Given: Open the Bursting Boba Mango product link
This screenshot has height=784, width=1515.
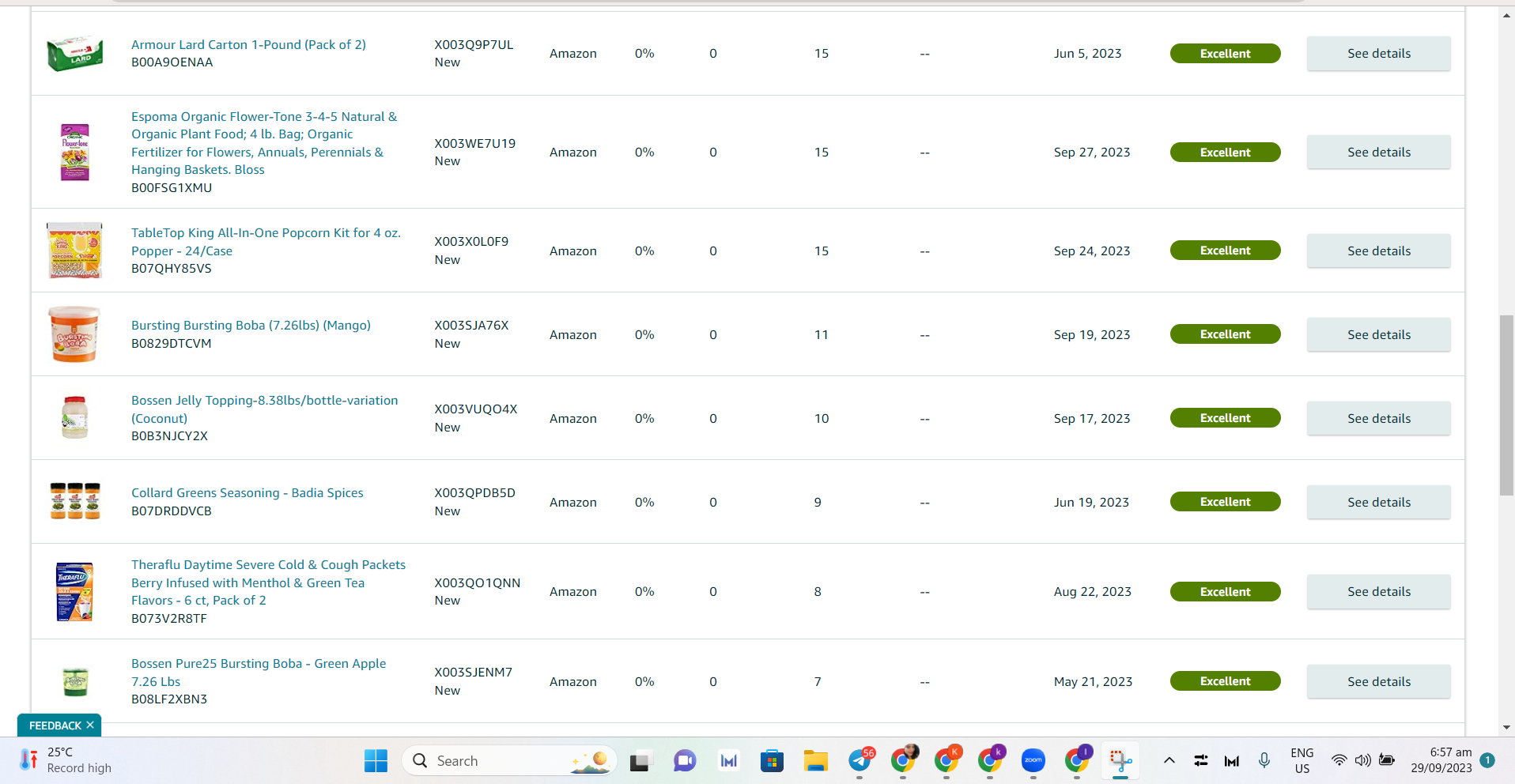Looking at the screenshot, I should 251,325.
